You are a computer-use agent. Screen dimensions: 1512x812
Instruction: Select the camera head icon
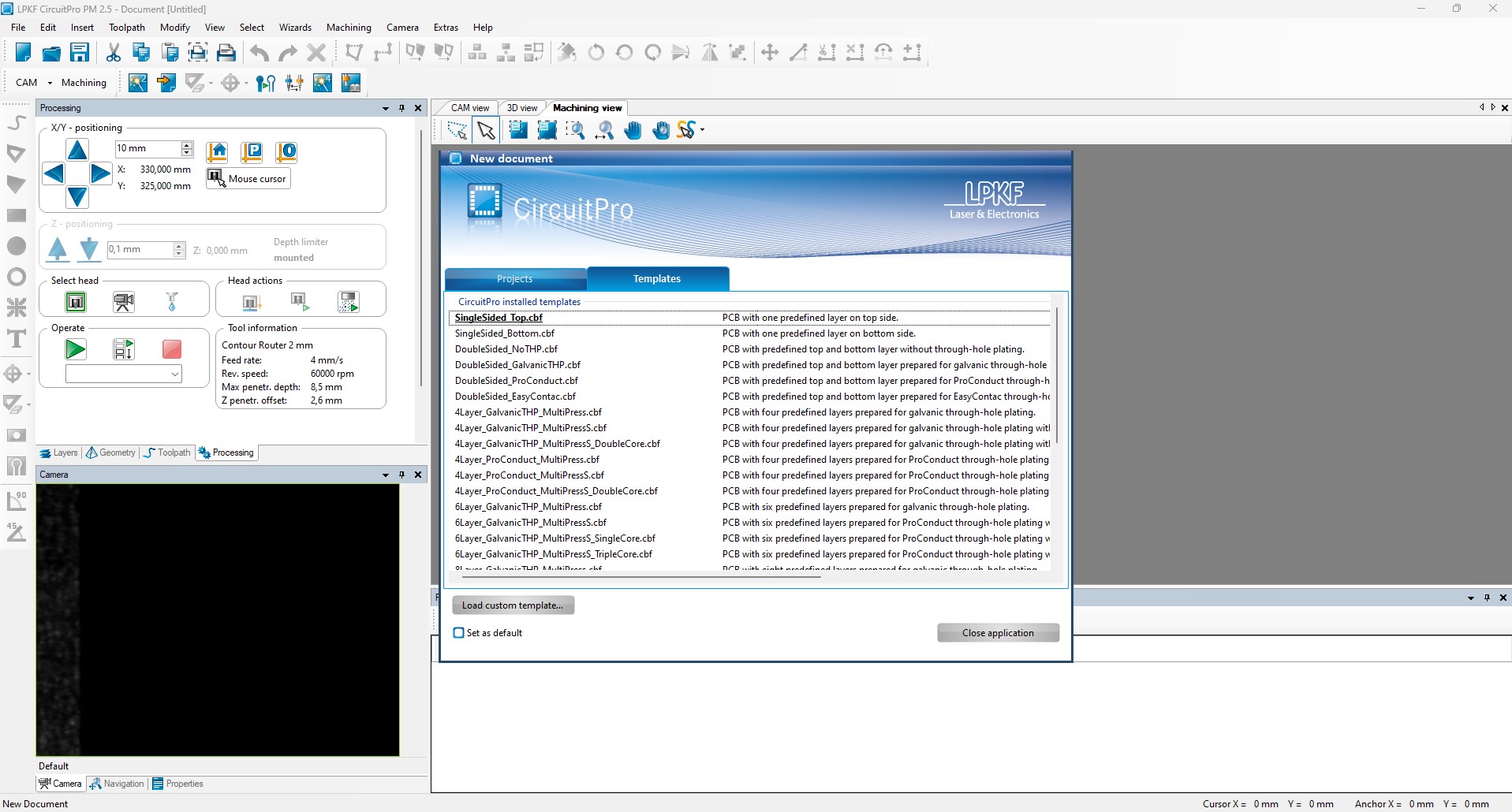[124, 302]
